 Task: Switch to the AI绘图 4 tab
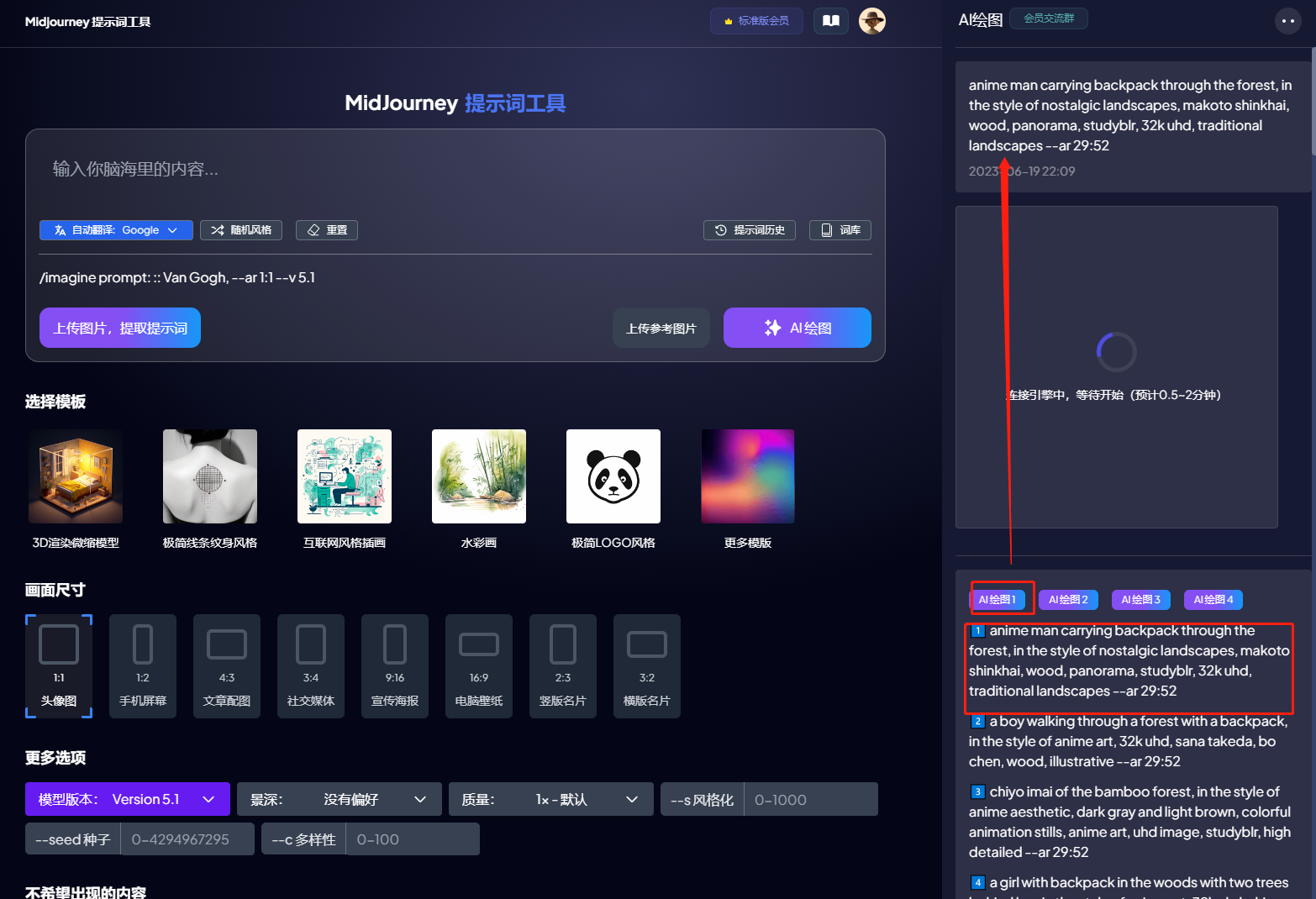(x=1213, y=600)
